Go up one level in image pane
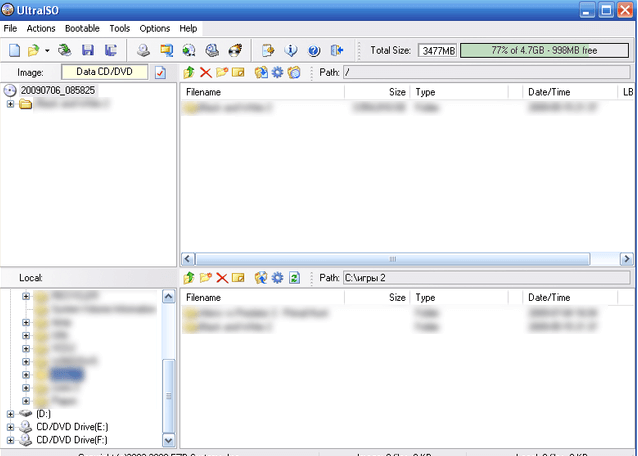This screenshot has width=638, height=456. pyautogui.click(x=189, y=73)
